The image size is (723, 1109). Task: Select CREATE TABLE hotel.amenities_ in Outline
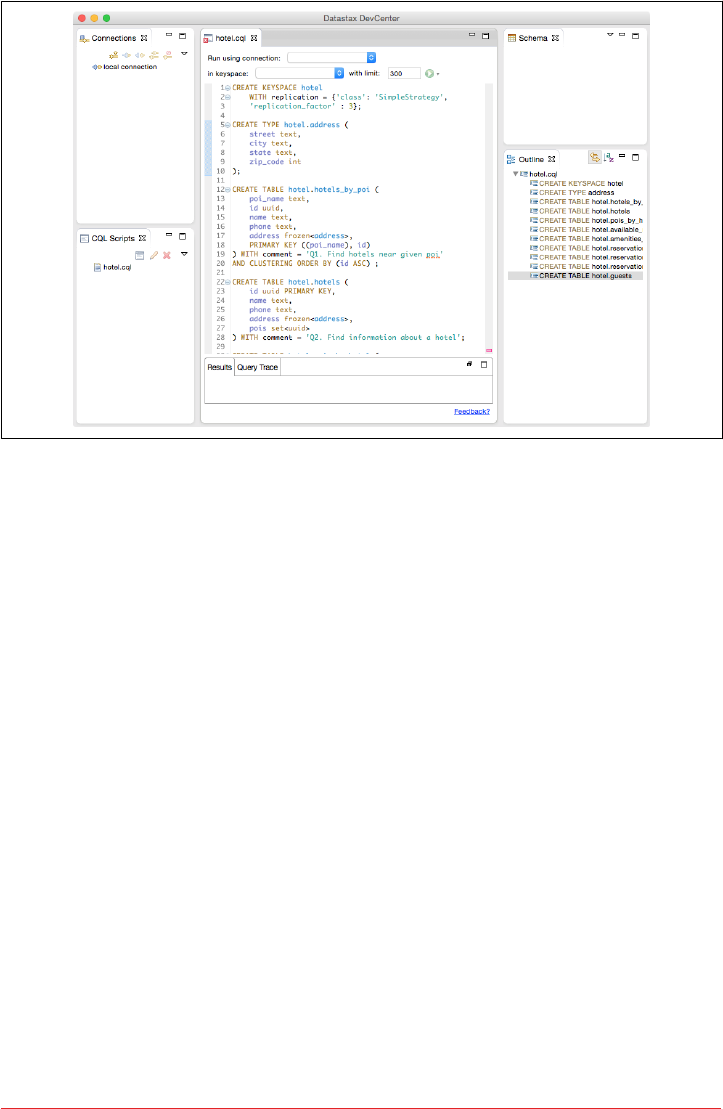click(586, 239)
